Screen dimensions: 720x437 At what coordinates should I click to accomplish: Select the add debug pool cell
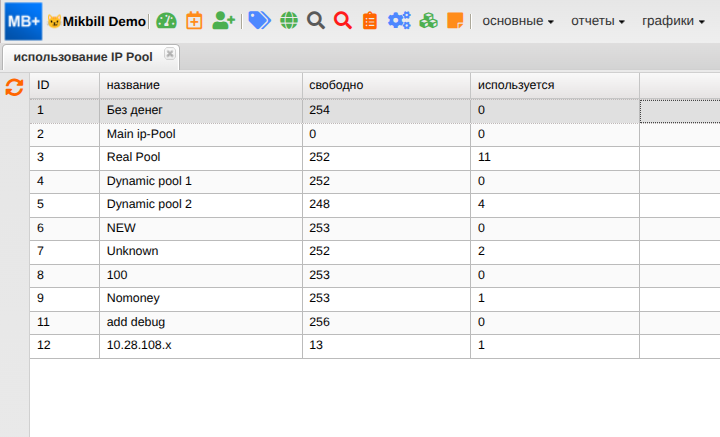[x=201, y=322]
